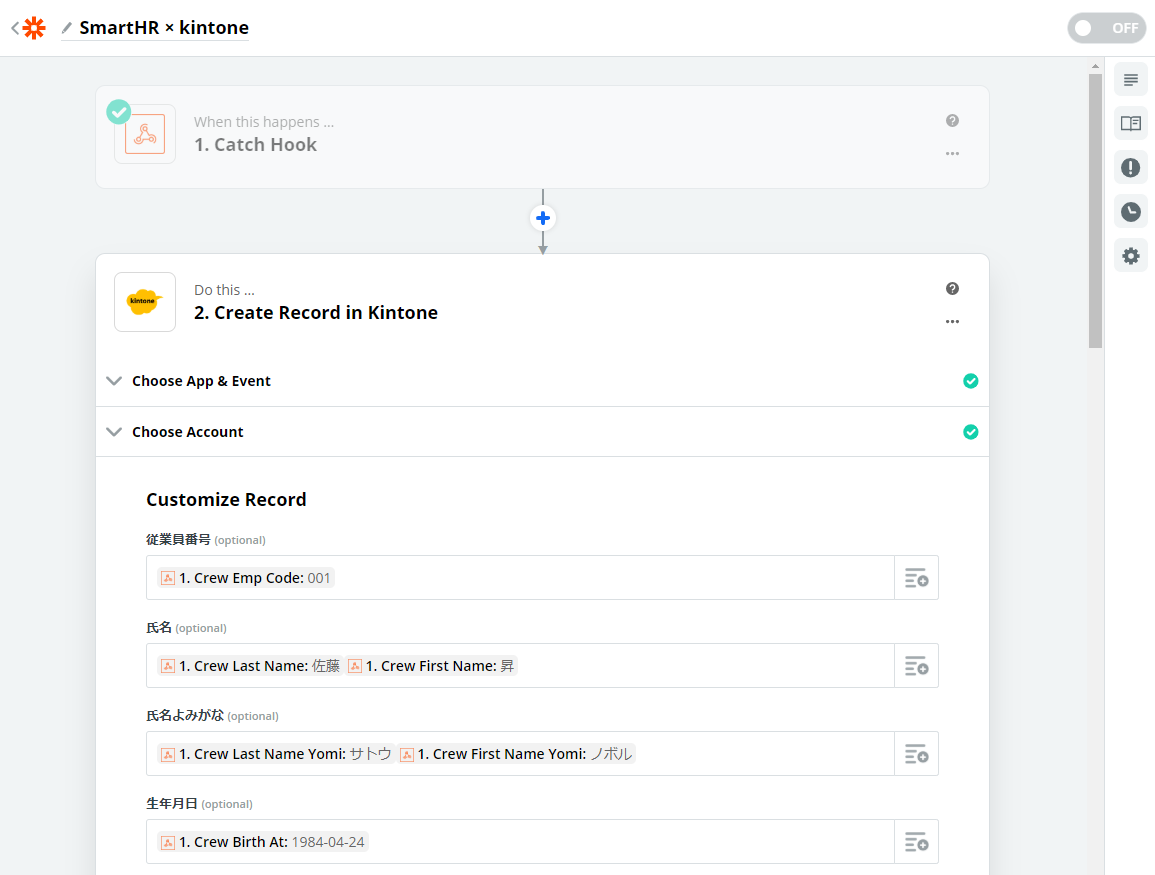Select the Crew First Name: 昇 pill
The image size is (1155, 875).
point(432,666)
